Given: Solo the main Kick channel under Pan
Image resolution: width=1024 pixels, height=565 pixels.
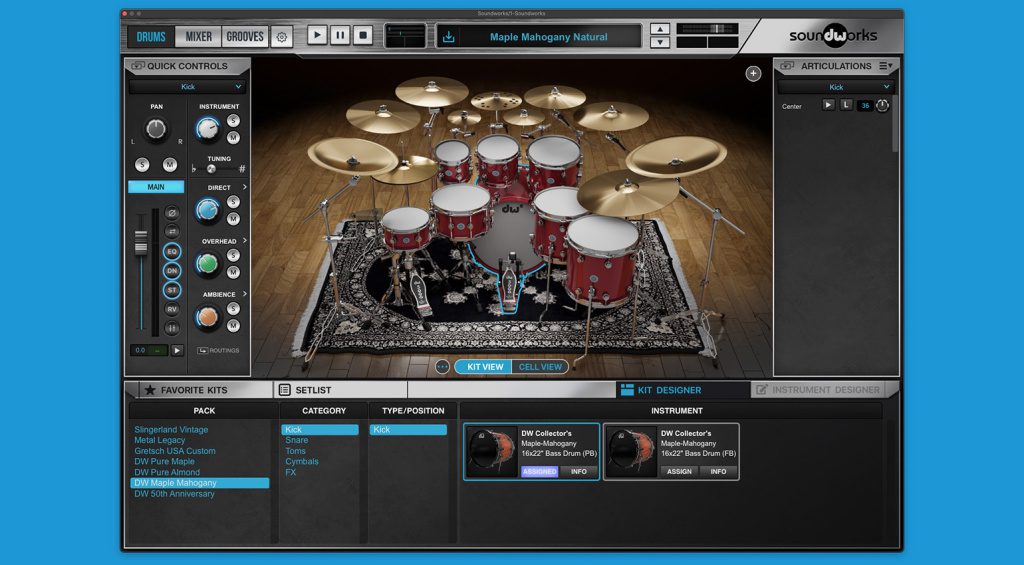Looking at the screenshot, I should click(142, 165).
